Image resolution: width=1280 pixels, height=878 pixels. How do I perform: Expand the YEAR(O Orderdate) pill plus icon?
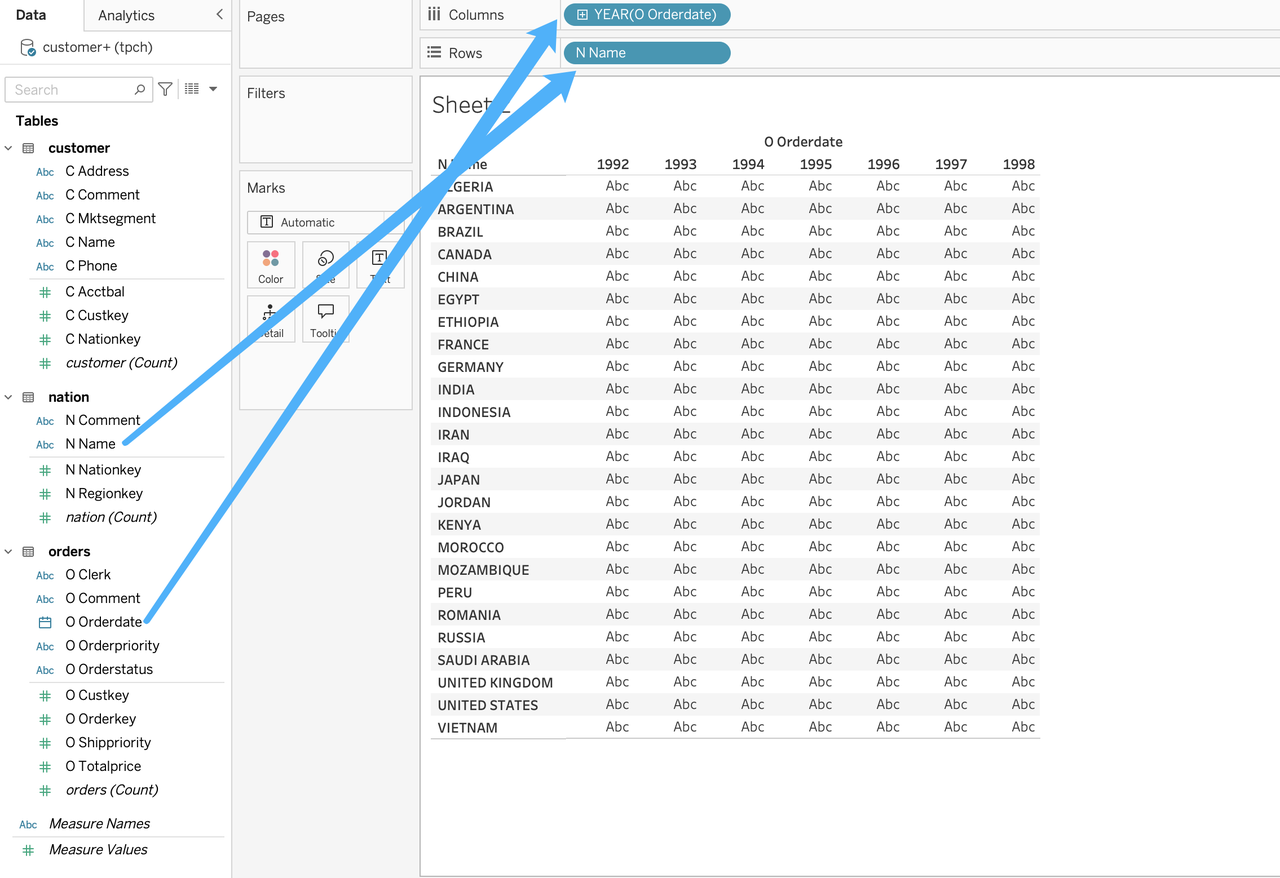[x=582, y=15]
